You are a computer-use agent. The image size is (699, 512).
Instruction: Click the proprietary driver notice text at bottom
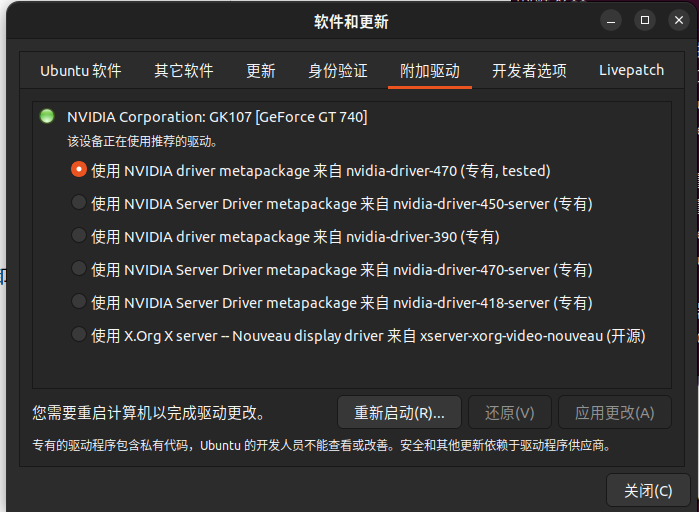[x=321, y=445]
